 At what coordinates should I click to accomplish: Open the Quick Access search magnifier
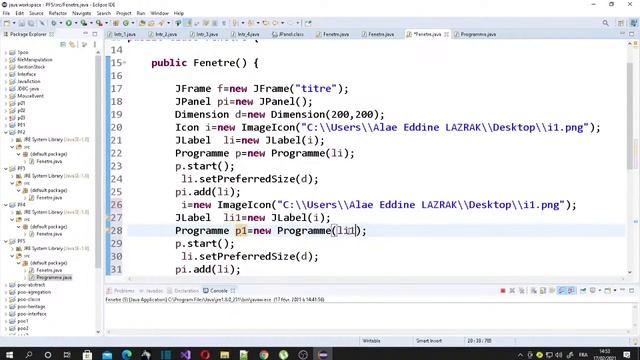point(605,23)
